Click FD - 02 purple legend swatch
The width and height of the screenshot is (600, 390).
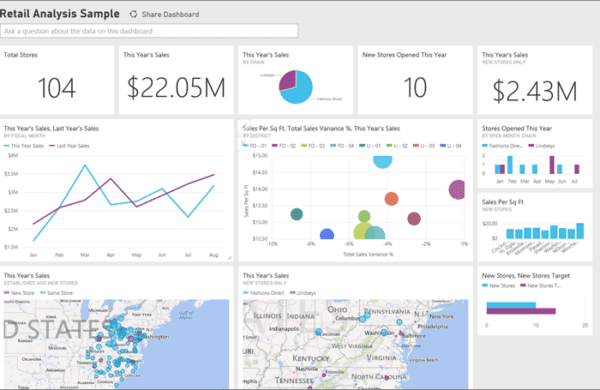[x=274, y=146]
